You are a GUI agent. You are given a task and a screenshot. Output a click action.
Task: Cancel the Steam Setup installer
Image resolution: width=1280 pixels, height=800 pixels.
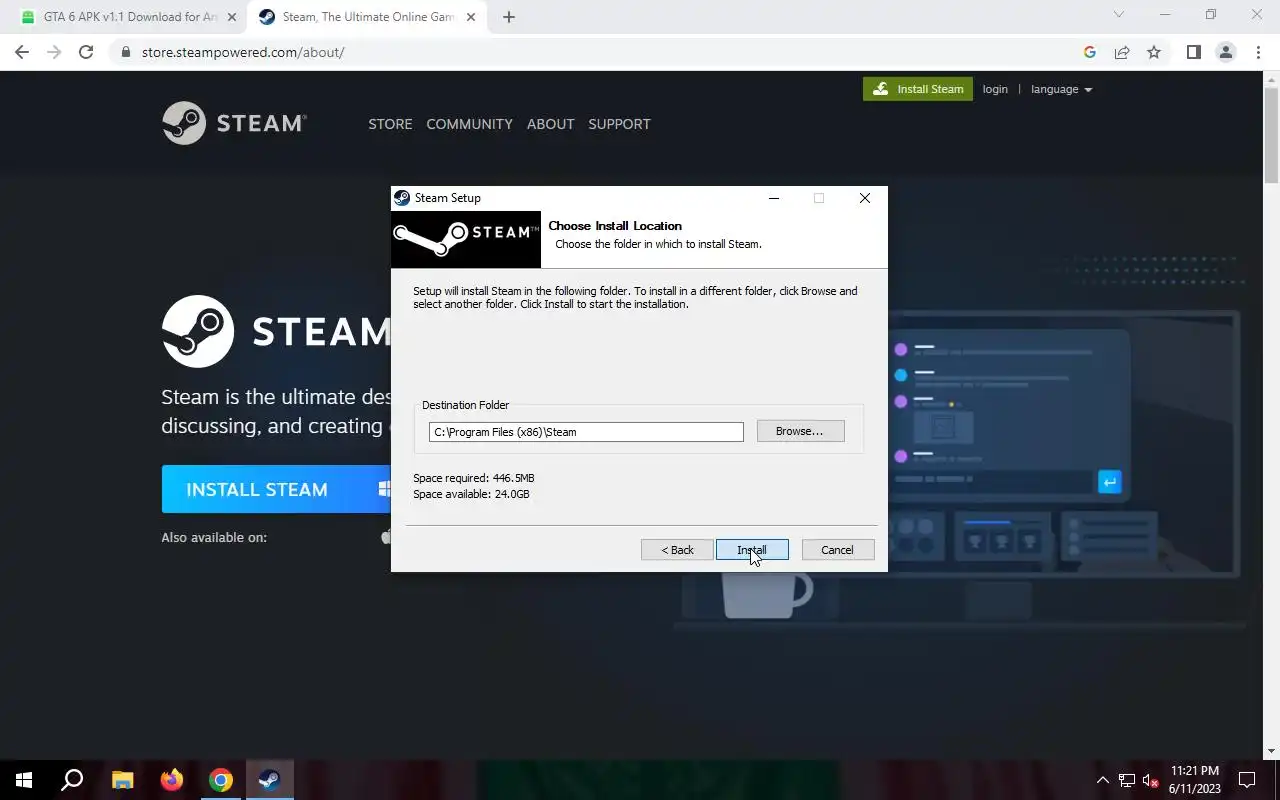[838, 550]
